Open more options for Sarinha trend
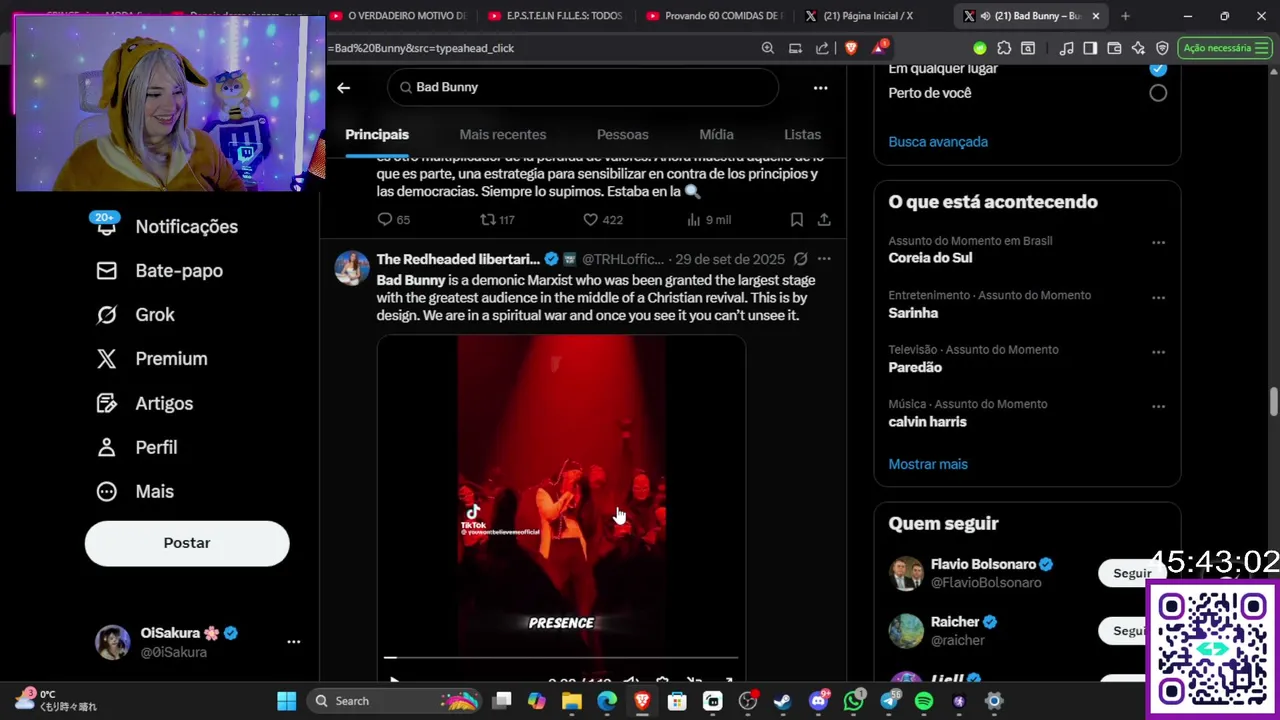Screen dimensions: 1280x720 point(1158,298)
